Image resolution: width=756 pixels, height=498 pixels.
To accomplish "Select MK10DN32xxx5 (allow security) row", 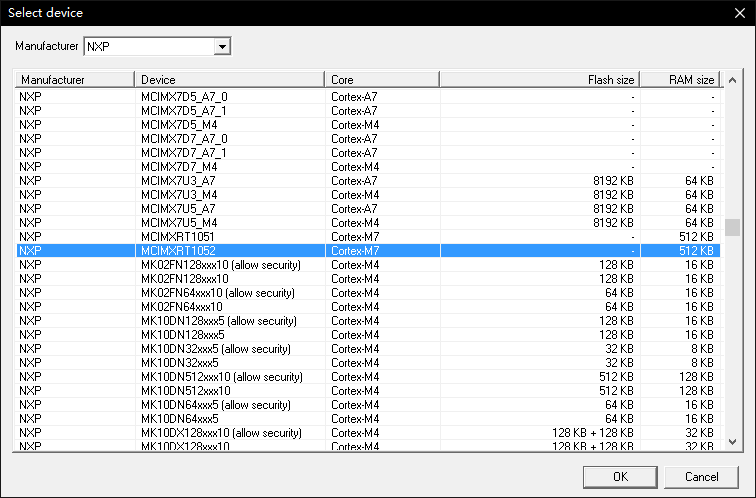I will click(x=368, y=349).
